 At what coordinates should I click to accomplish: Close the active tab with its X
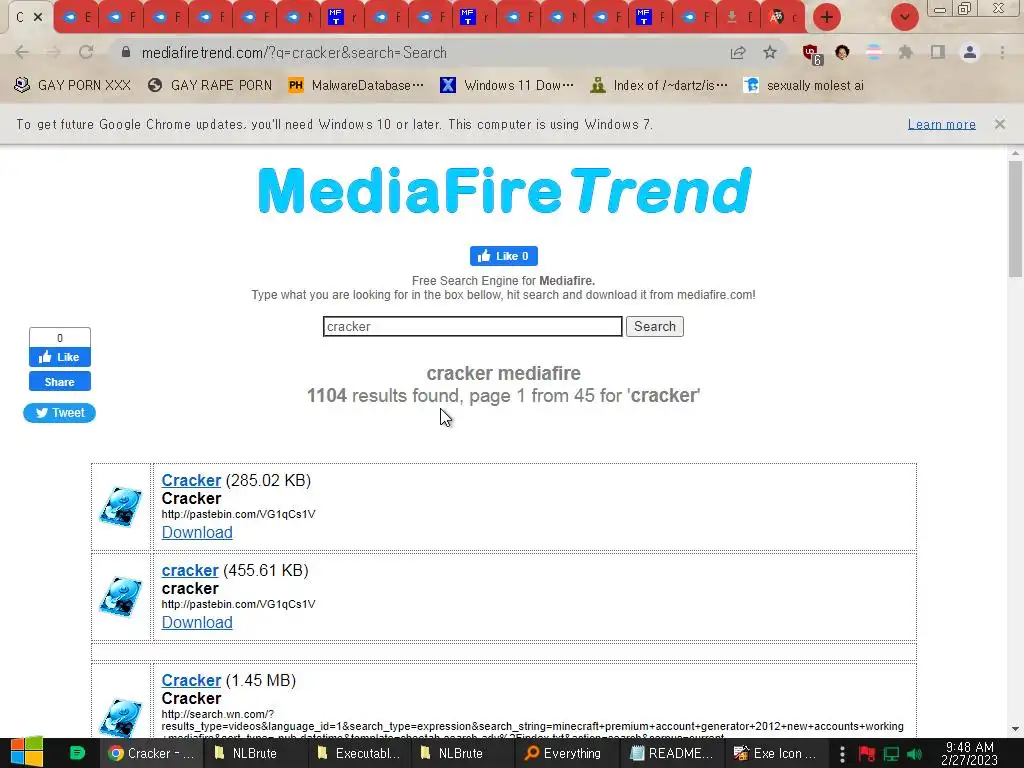[x=38, y=17]
